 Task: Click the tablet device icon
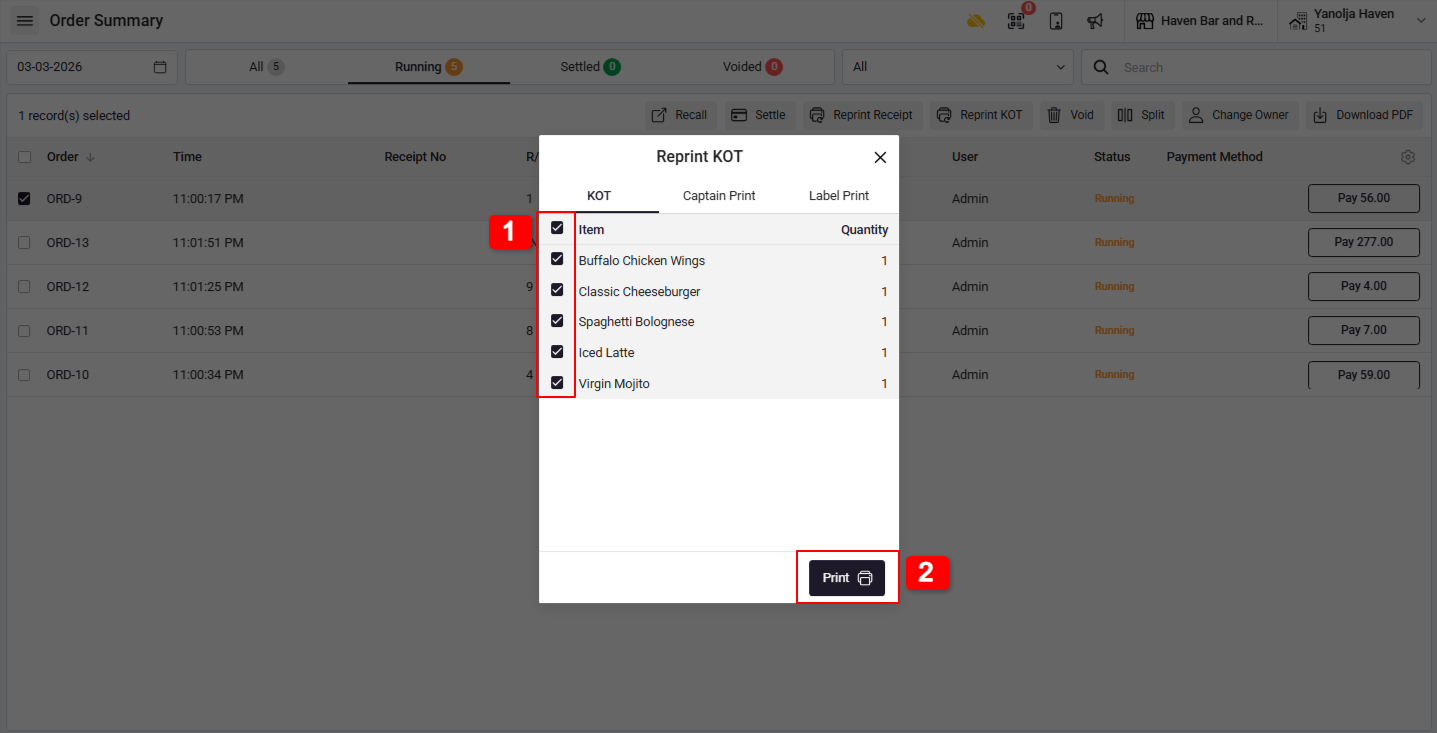pyautogui.click(x=1056, y=21)
